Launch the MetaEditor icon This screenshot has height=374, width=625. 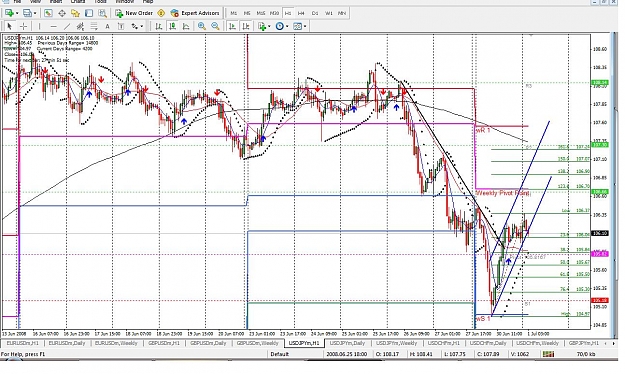161,13
